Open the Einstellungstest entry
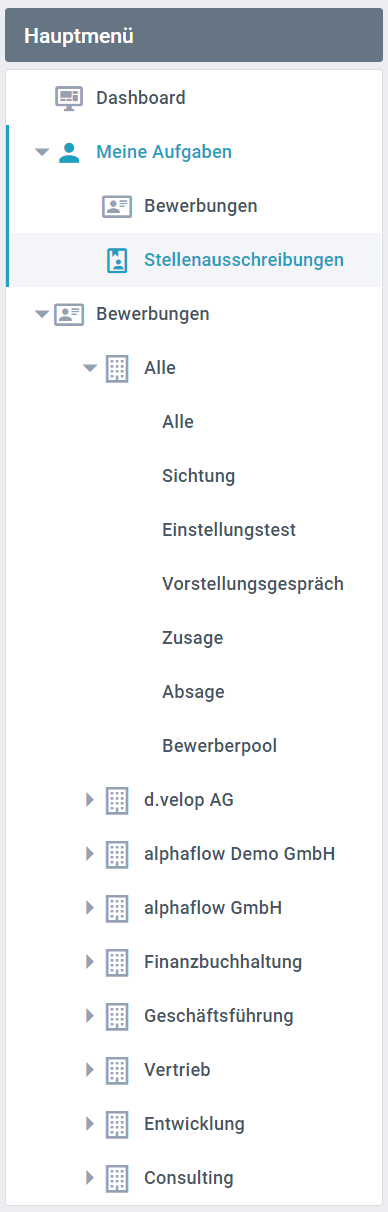This screenshot has height=1212, width=388. 229,530
